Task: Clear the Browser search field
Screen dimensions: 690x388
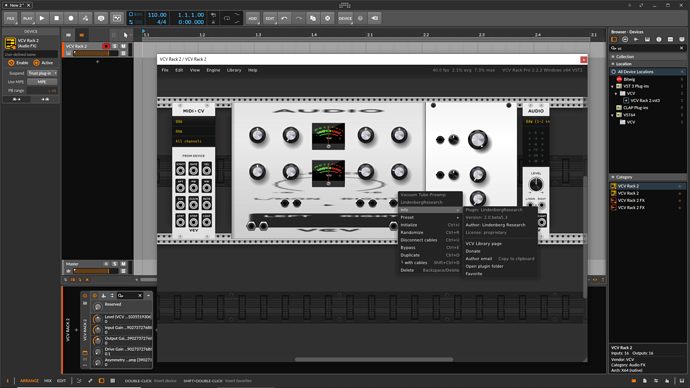Action: pyautogui.click(x=682, y=48)
